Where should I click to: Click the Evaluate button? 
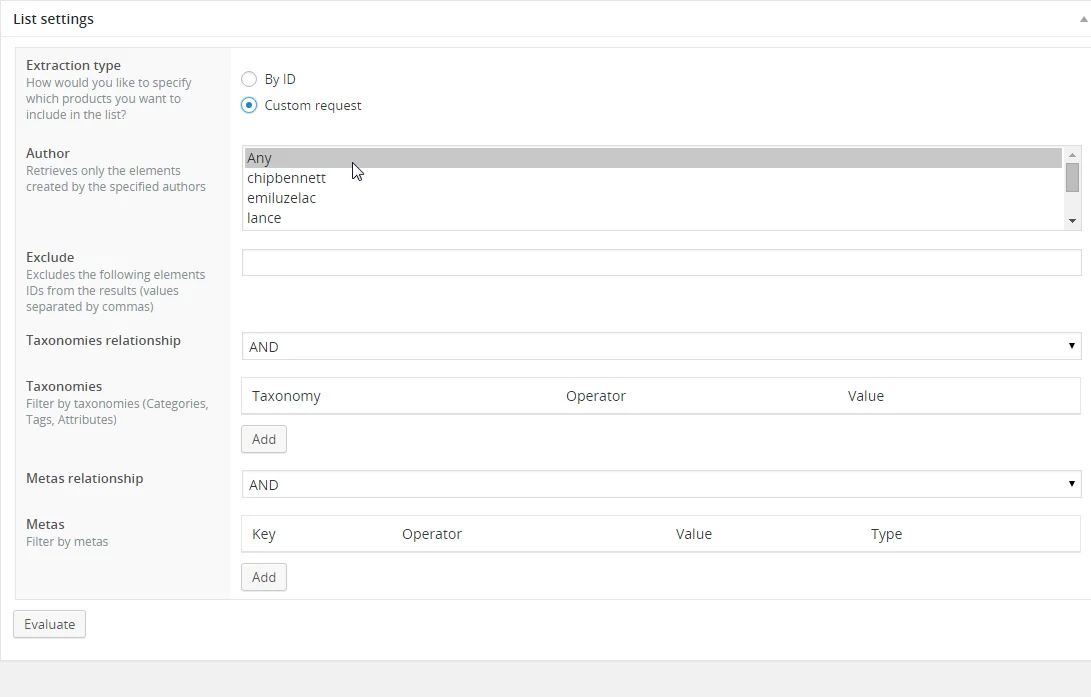pos(50,624)
